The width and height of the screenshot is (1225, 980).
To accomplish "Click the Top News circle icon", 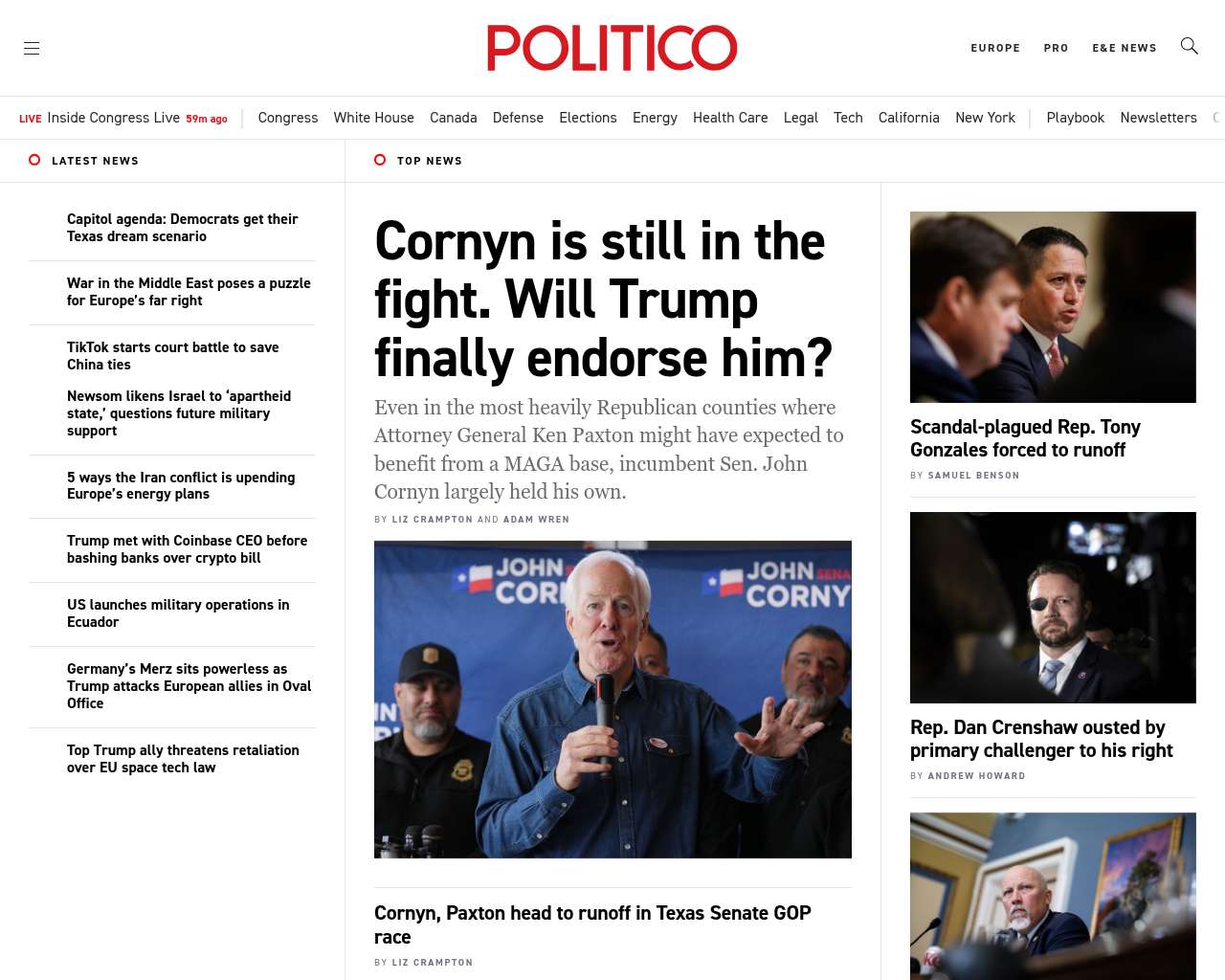I will click(x=380, y=160).
